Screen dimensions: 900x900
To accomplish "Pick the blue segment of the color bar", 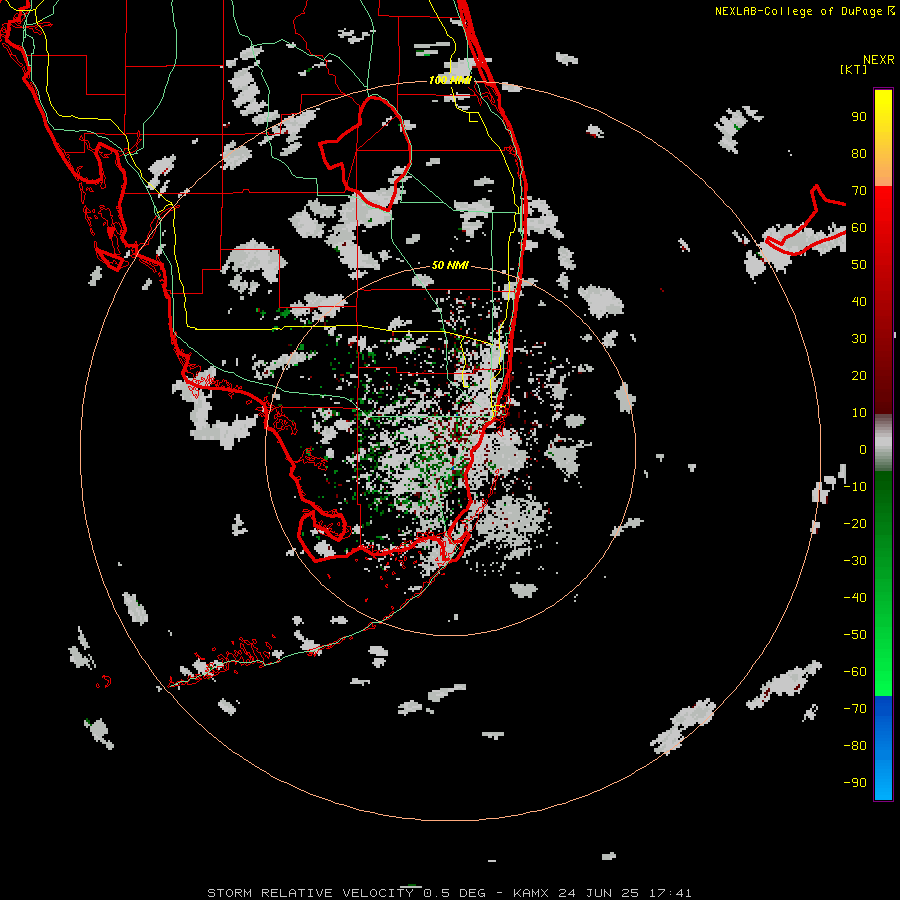I will click(x=883, y=747).
